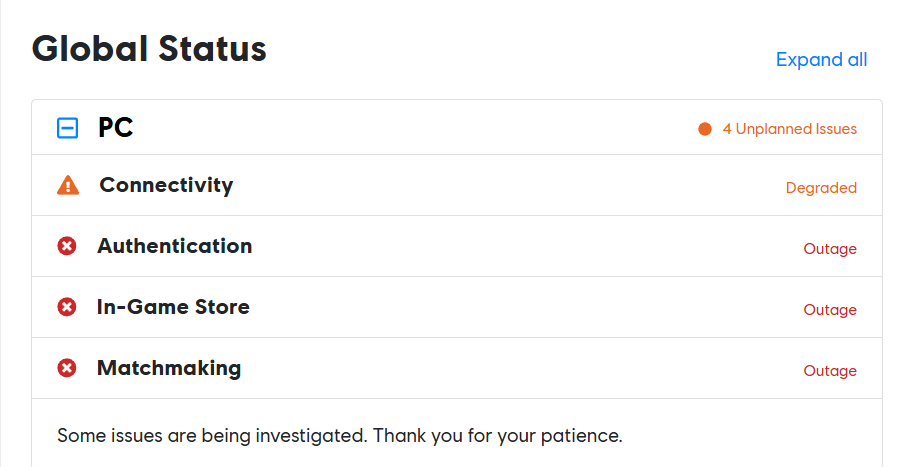Image resolution: width=913 pixels, height=467 pixels.
Task: Open the 4 Unplanned Issues summary
Action: (789, 129)
